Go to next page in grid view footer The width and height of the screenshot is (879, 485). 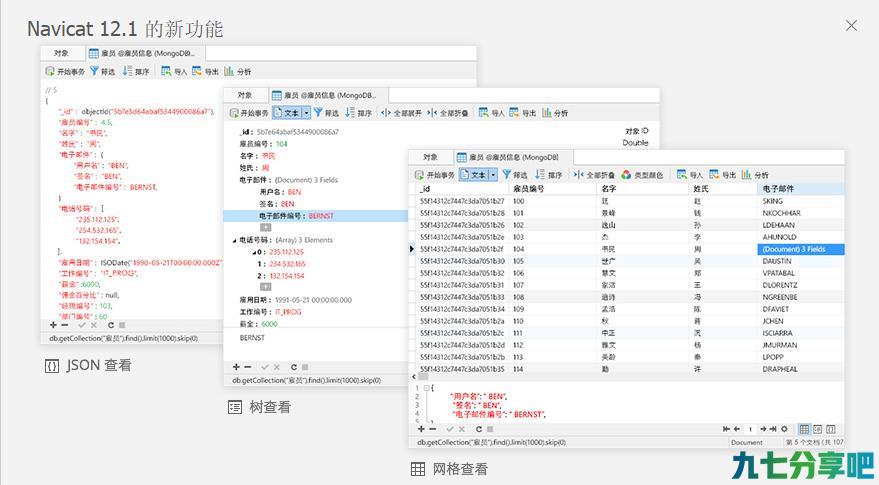click(764, 429)
